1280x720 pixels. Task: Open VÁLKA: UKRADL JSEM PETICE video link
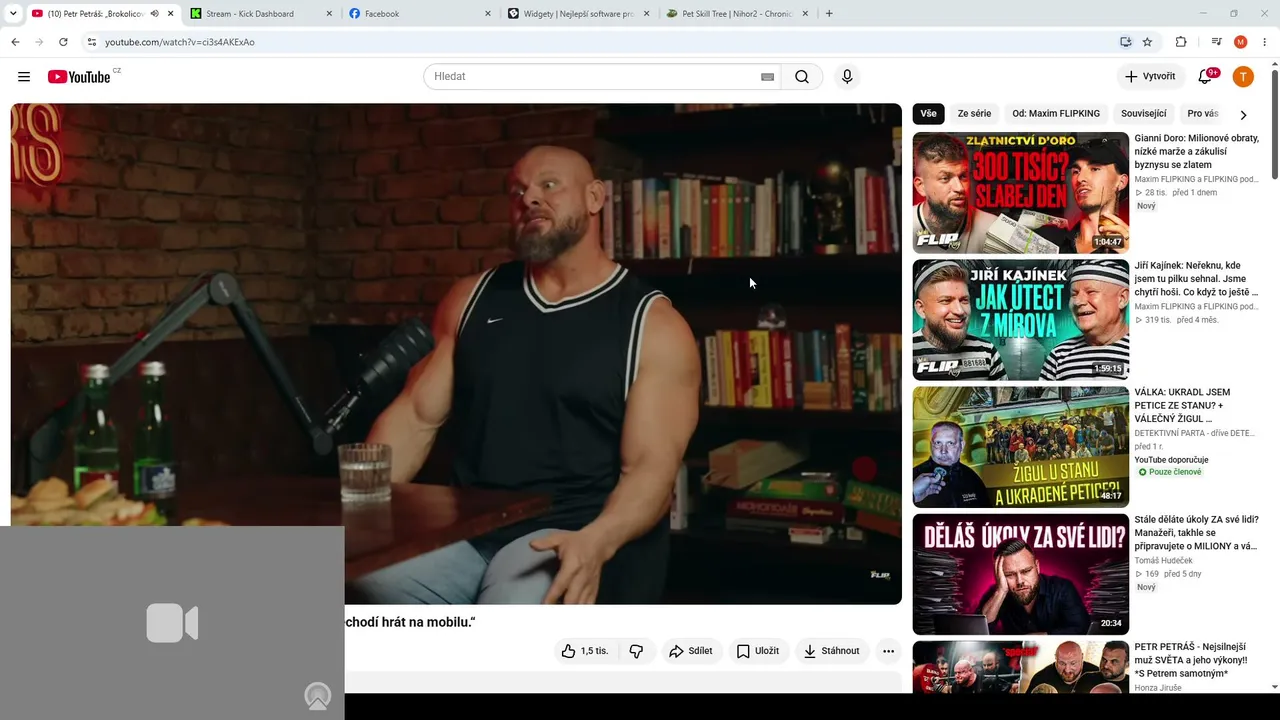[x=1183, y=406]
